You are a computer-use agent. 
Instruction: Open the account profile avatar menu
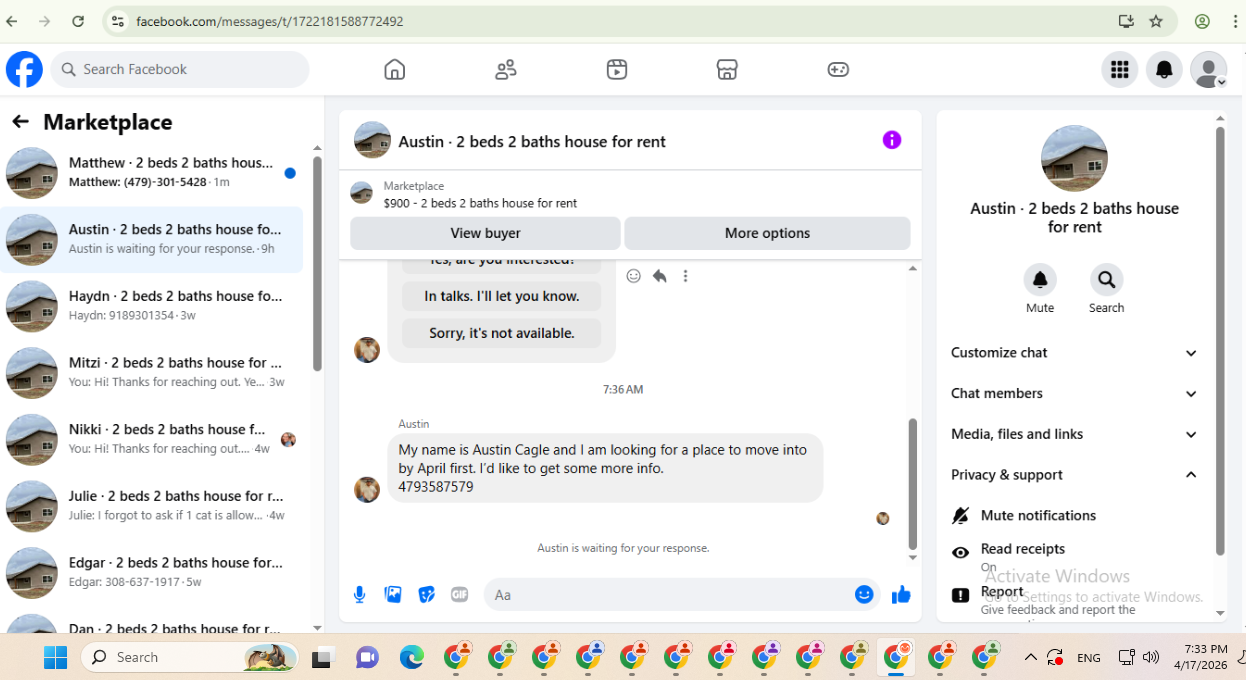(x=1208, y=69)
